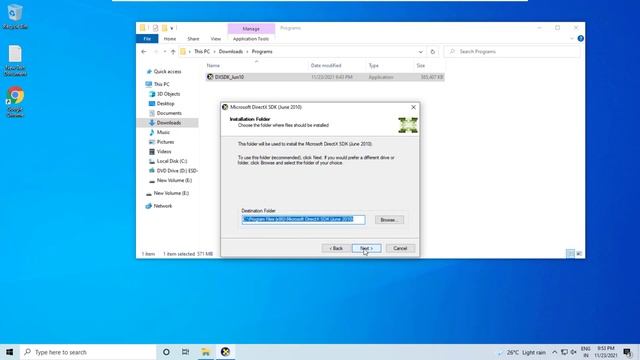Switch to details view icon
This screenshot has width=640, height=360.
pos(570,254)
